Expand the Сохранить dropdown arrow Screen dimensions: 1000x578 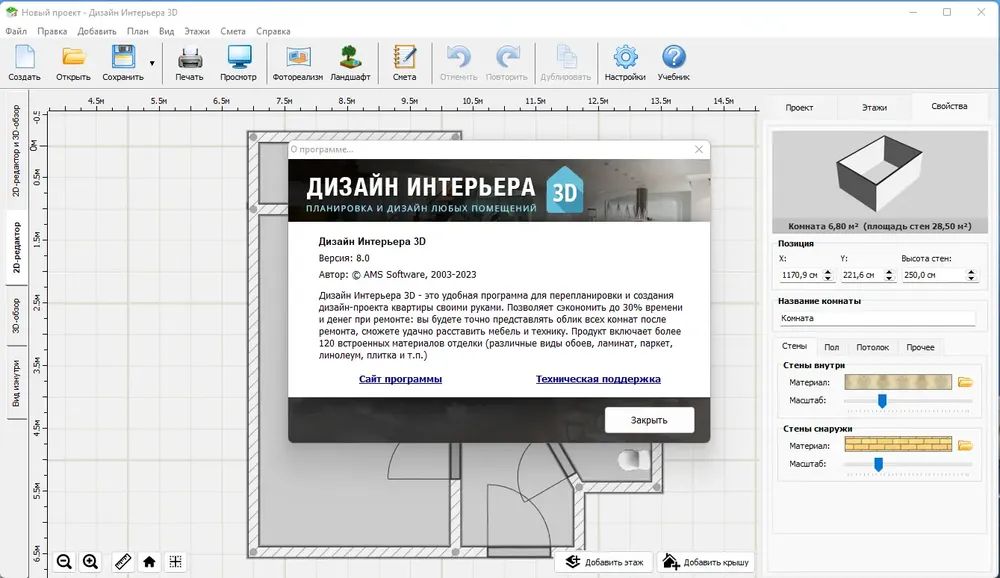point(152,63)
